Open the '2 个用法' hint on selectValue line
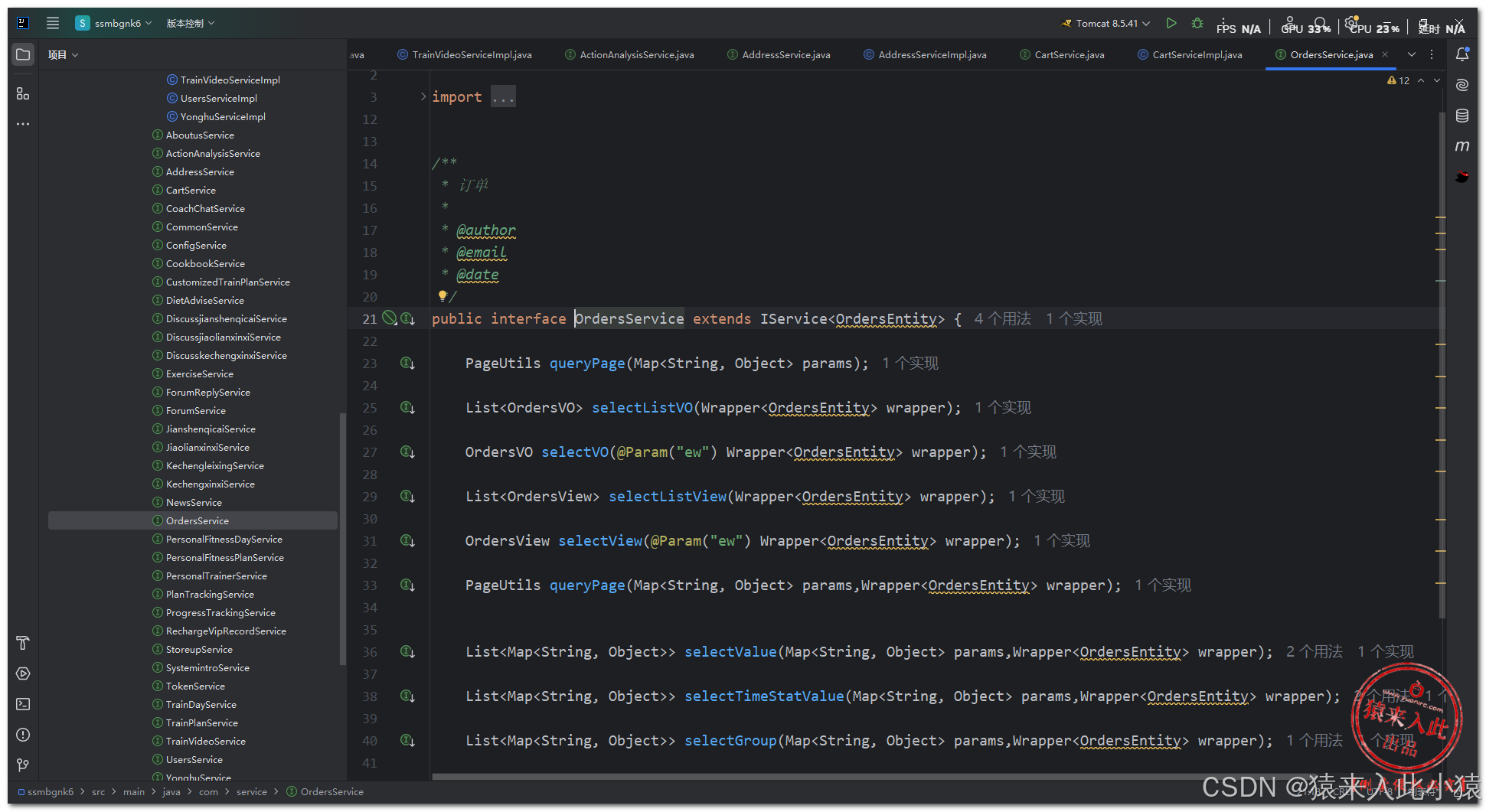Image resolution: width=1486 pixels, height=812 pixels. [1315, 651]
